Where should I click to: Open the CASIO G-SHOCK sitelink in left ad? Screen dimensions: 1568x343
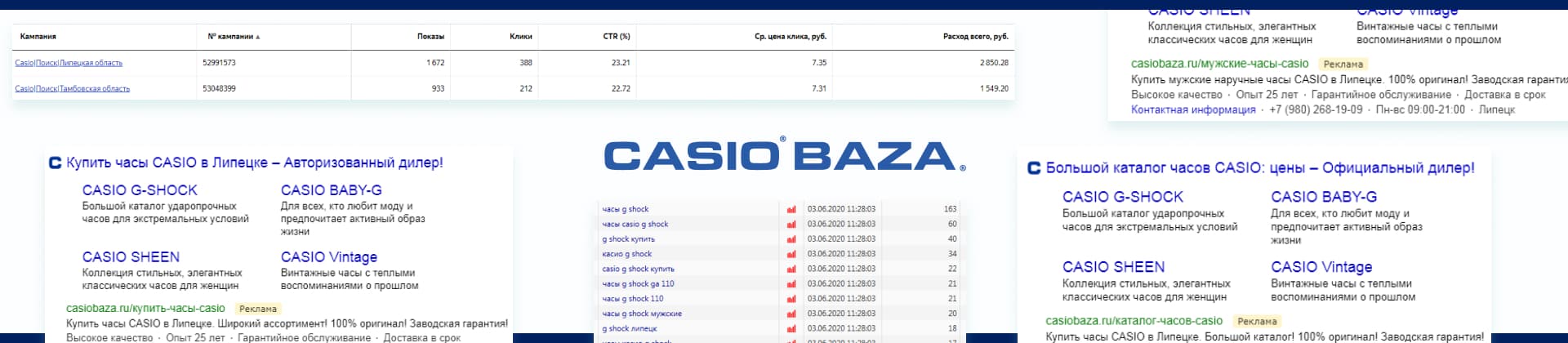click(140, 189)
